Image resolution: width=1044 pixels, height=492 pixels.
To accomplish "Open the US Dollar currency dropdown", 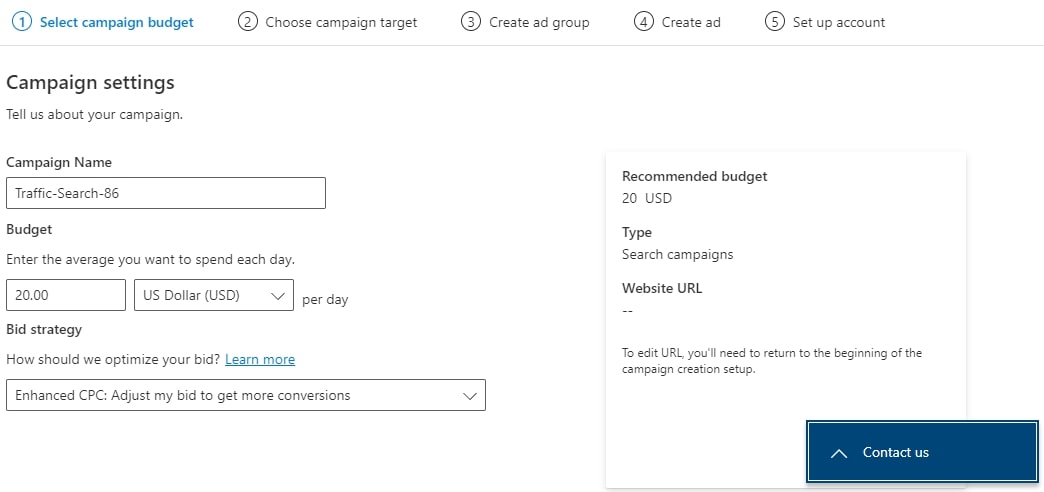I will pyautogui.click(x=214, y=295).
